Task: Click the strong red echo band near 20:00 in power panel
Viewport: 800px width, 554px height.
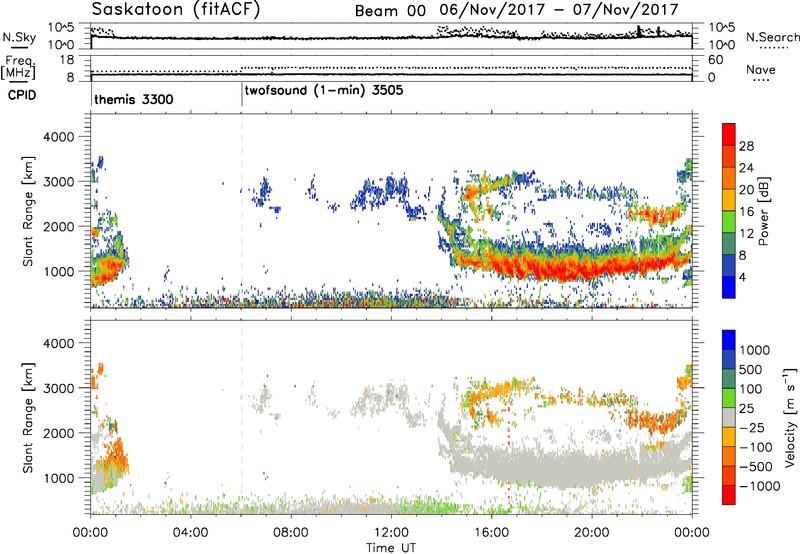Action: coord(591,267)
